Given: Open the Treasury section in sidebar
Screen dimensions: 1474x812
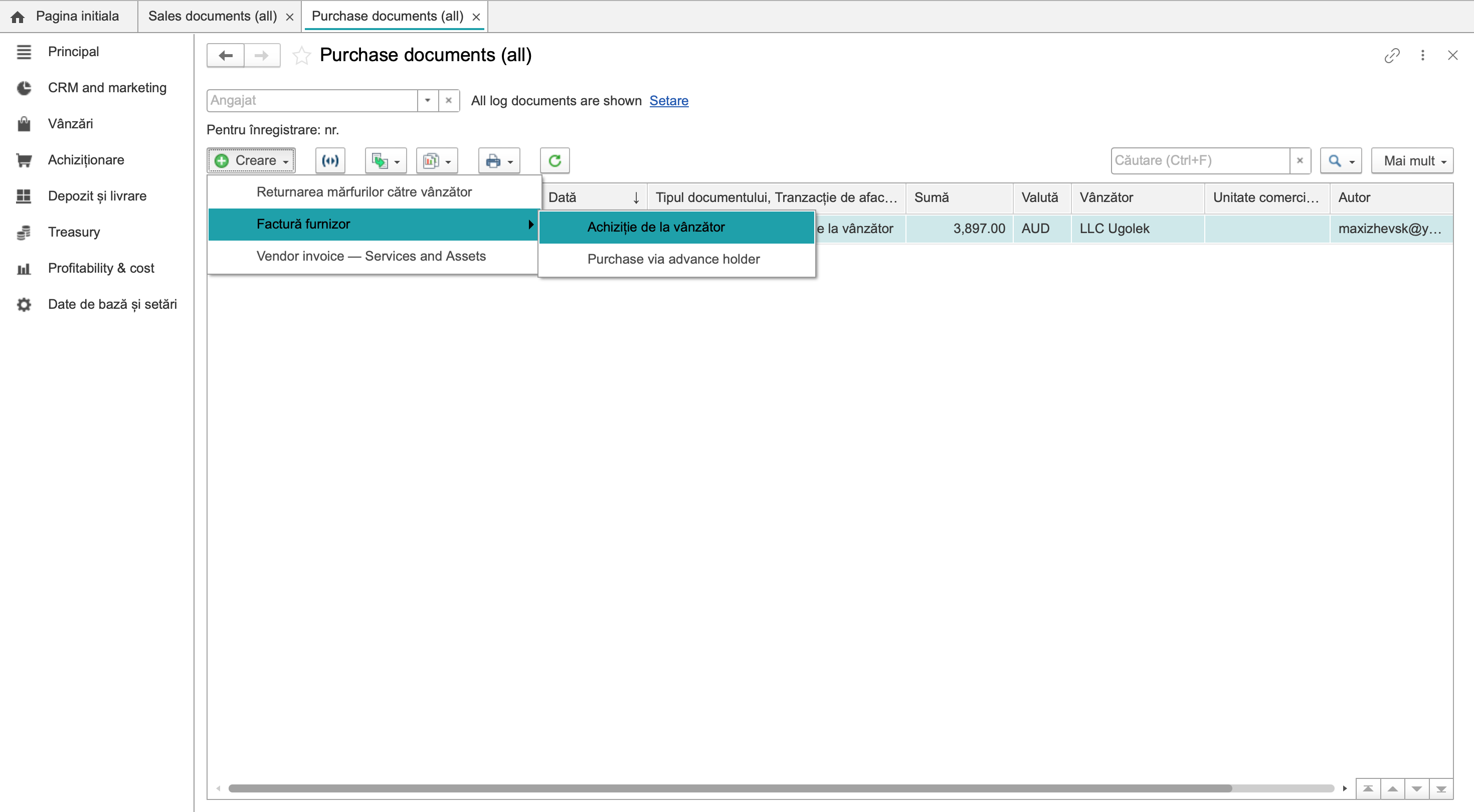Looking at the screenshot, I should [74, 232].
